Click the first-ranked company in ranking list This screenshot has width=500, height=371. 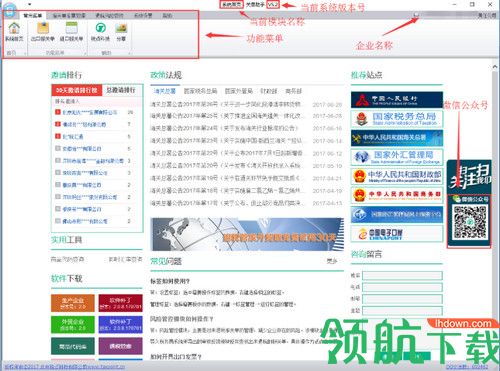click(90, 112)
